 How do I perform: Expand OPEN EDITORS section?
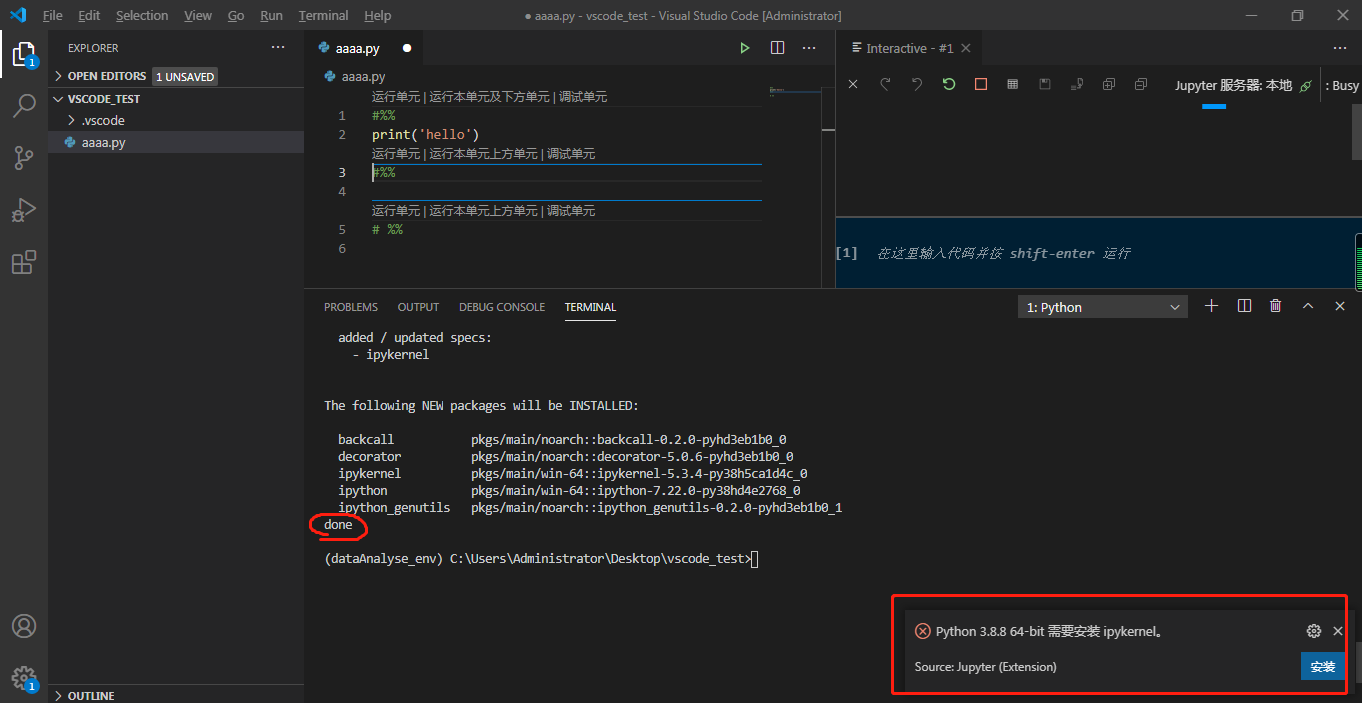[x=176, y=76]
